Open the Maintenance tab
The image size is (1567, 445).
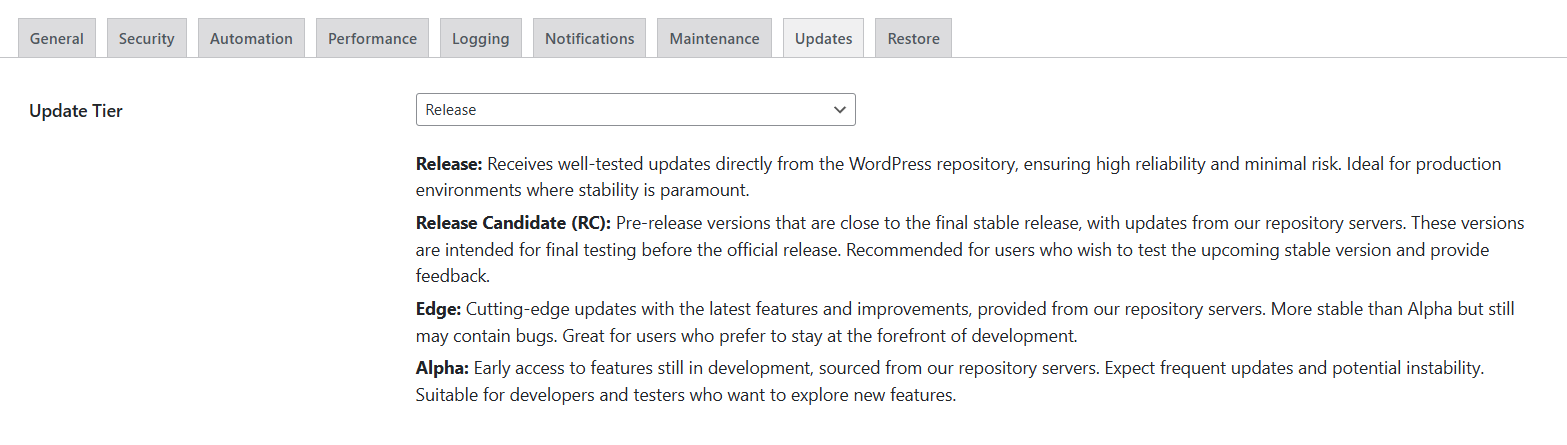point(714,38)
